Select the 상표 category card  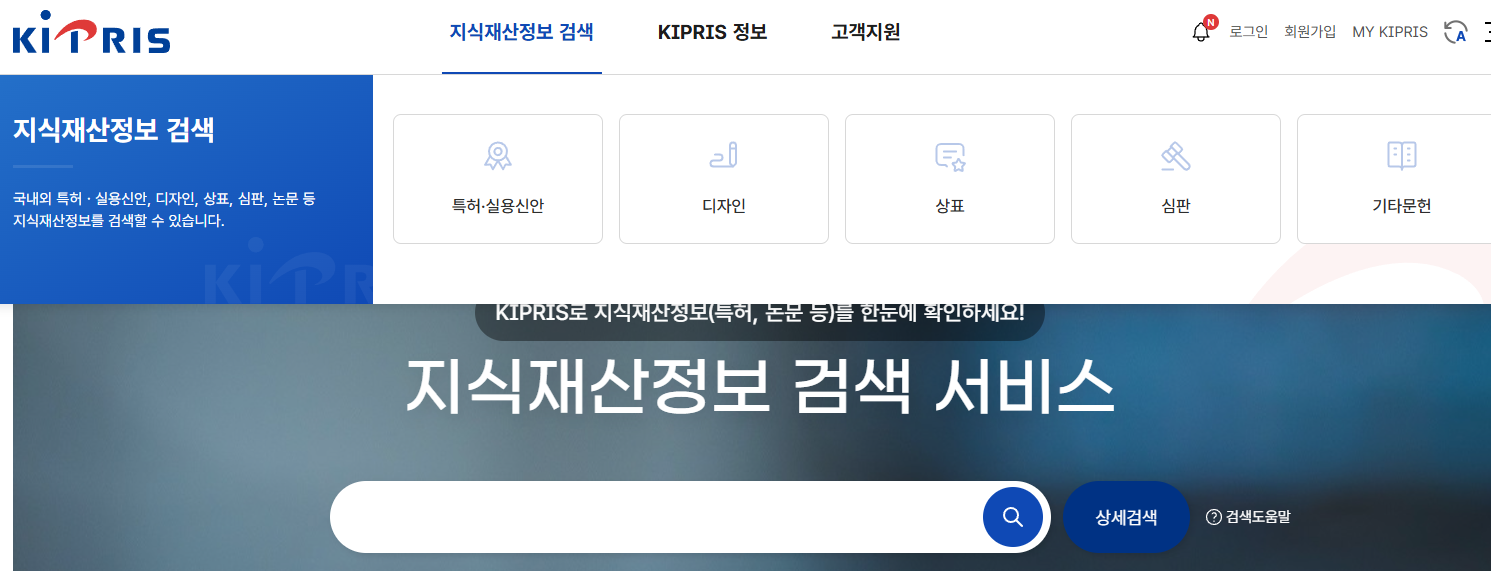[950, 179]
